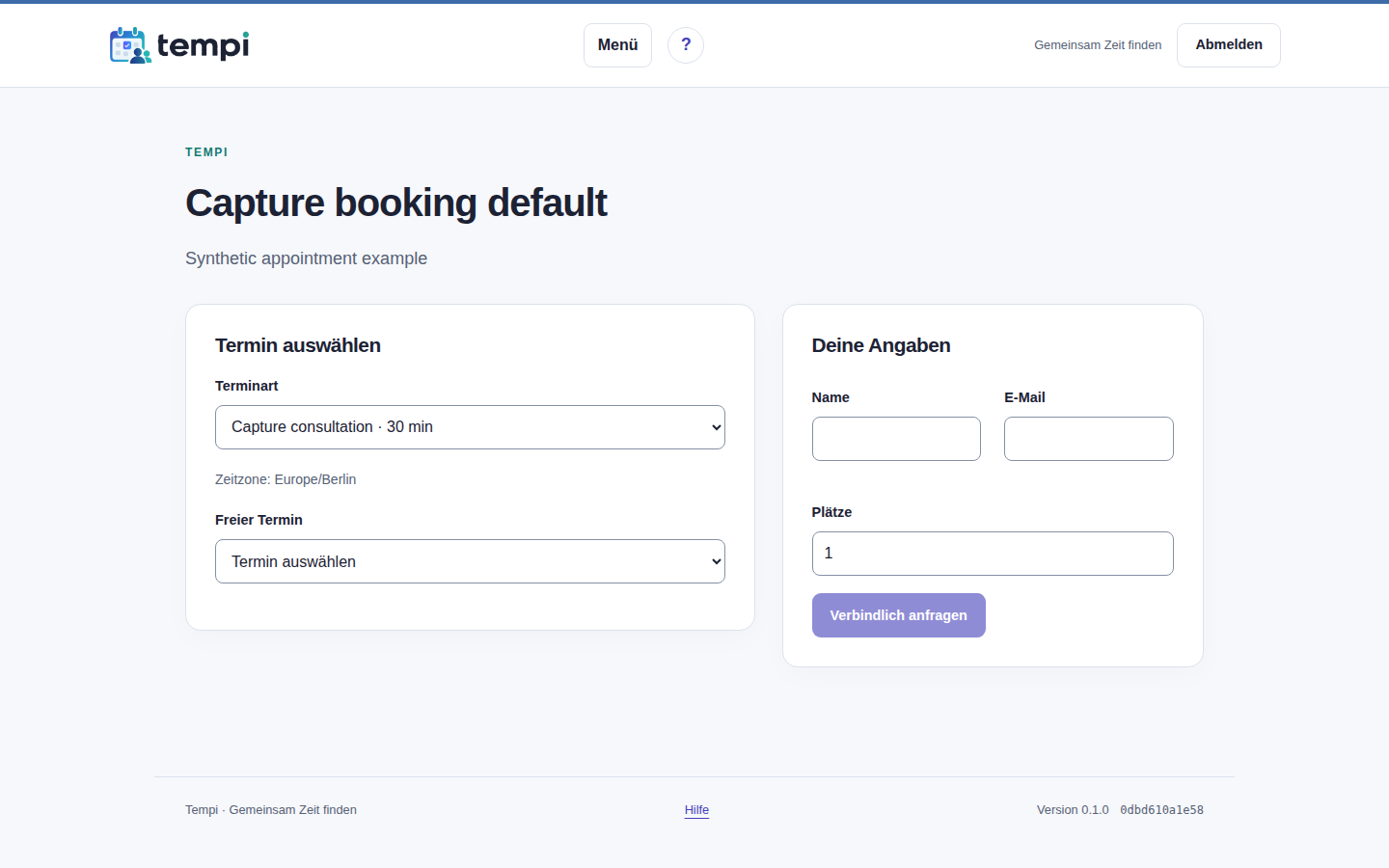1389x868 pixels.
Task: Focus the Name input field
Action: tap(896, 439)
